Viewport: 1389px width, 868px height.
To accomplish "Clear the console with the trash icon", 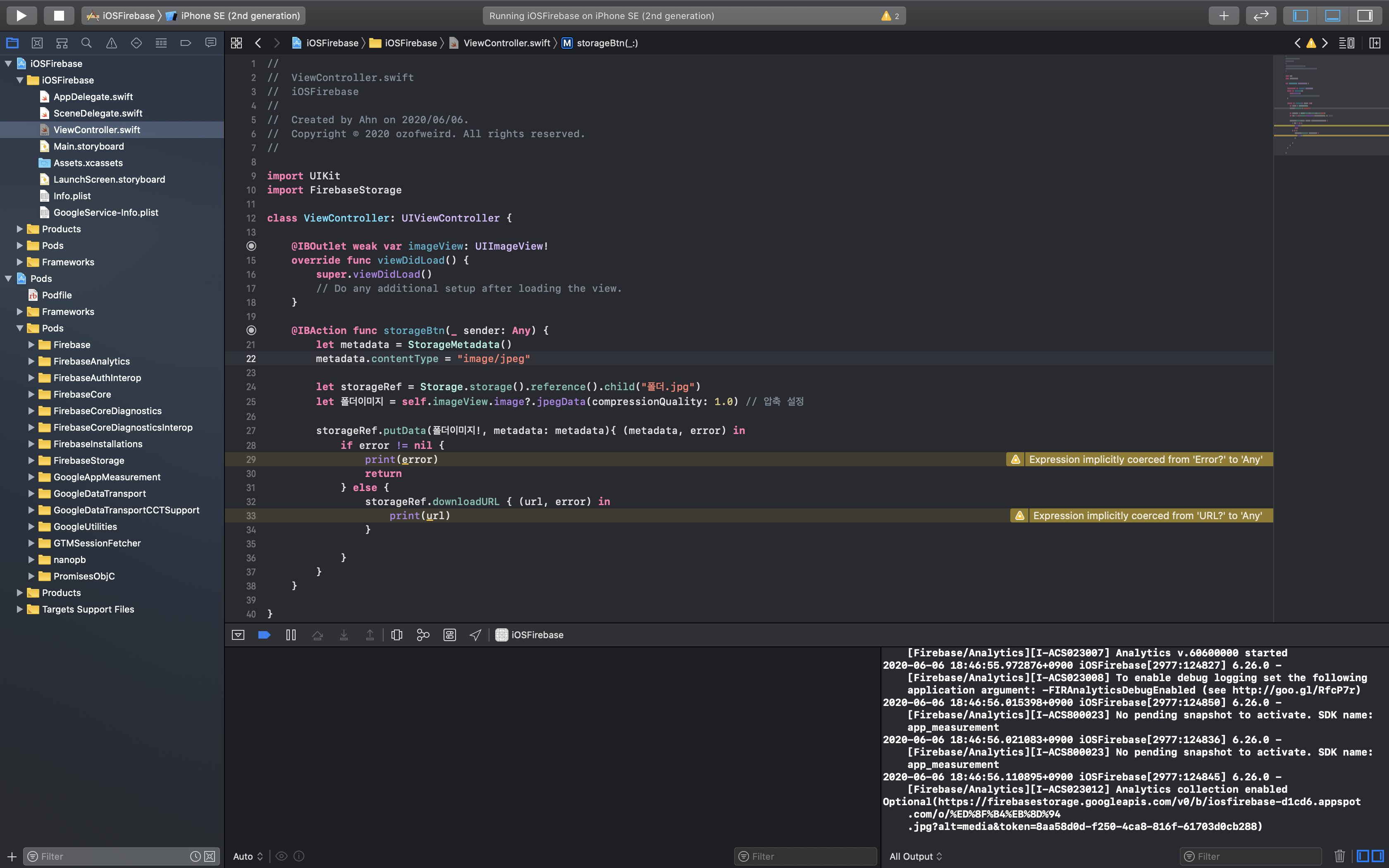I will tap(1339, 856).
